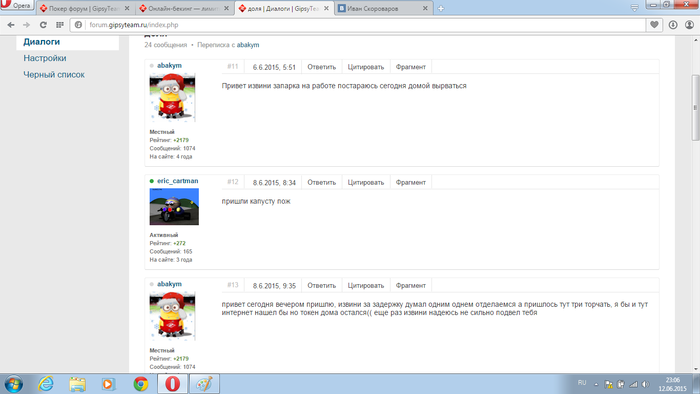Switch to the 'Иван Скороваров' tab
The height and width of the screenshot is (394, 700).
pyautogui.click(x=384, y=8)
